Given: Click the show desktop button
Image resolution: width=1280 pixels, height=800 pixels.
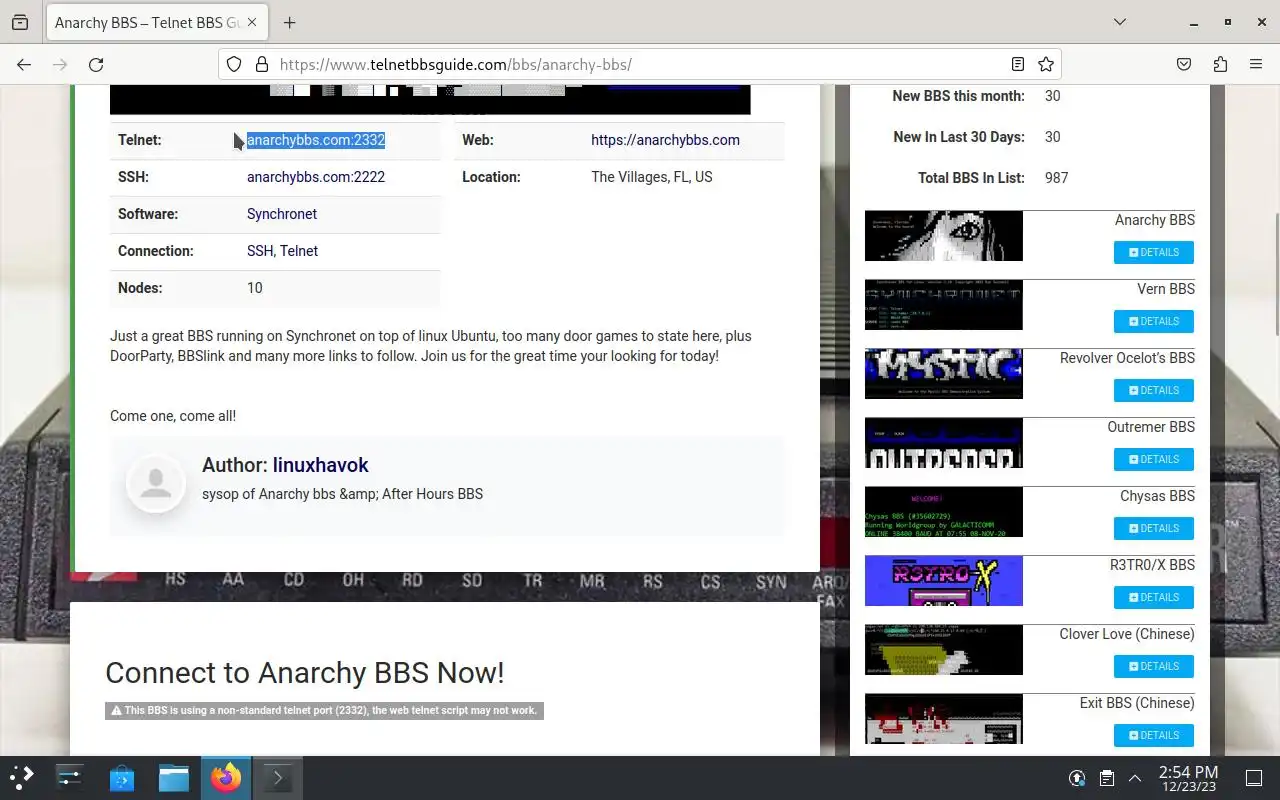Looking at the screenshot, I should (x=1254, y=778).
